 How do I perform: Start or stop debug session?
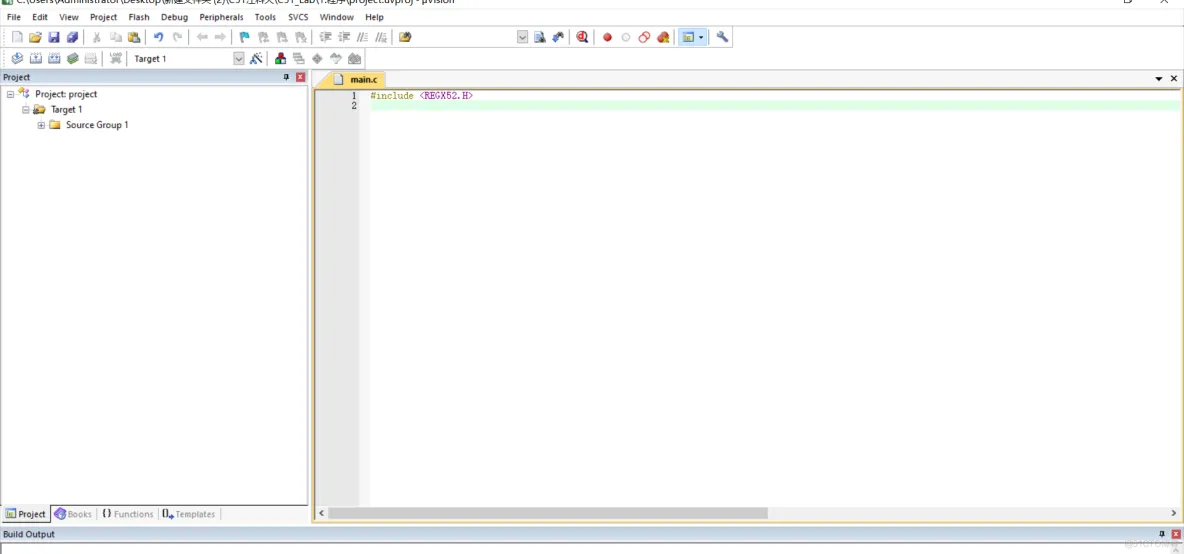(x=582, y=37)
